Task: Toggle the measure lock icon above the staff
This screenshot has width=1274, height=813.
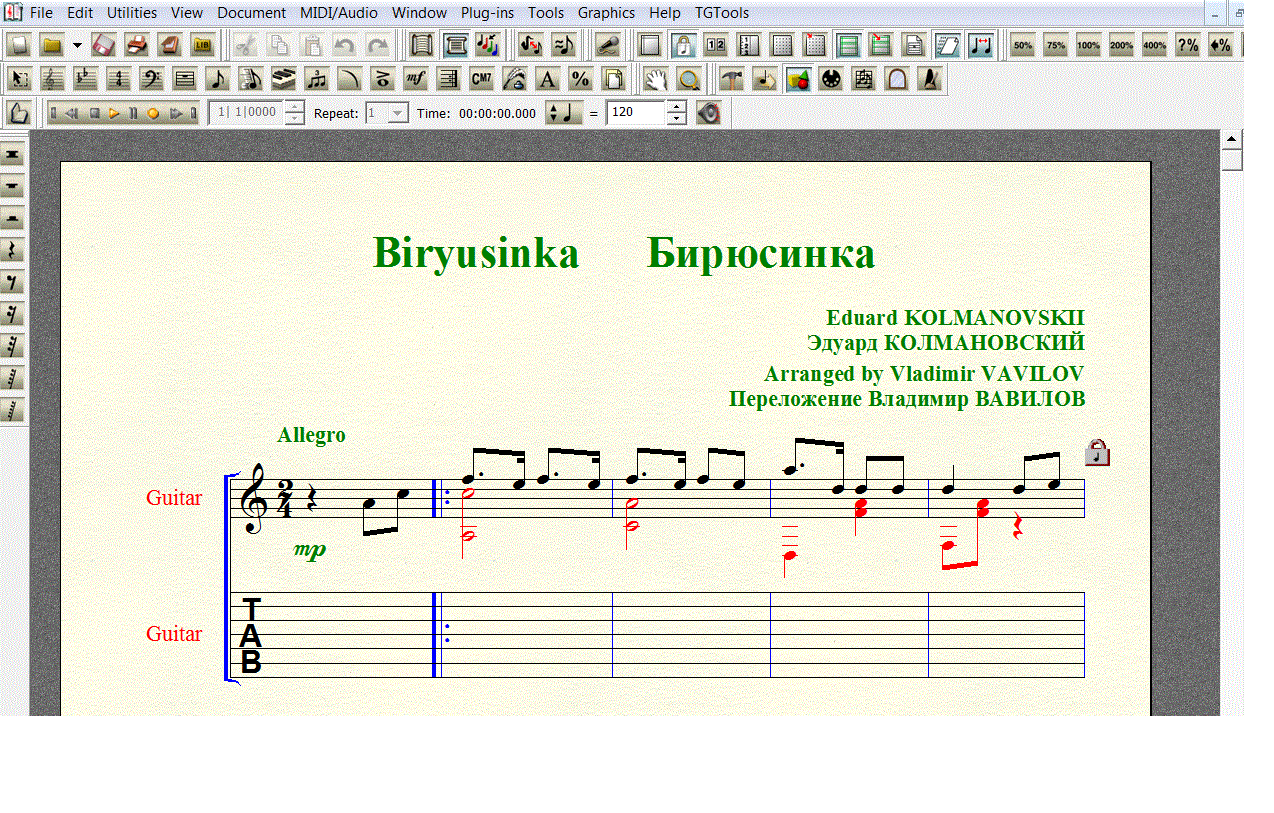Action: tap(1097, 453)
